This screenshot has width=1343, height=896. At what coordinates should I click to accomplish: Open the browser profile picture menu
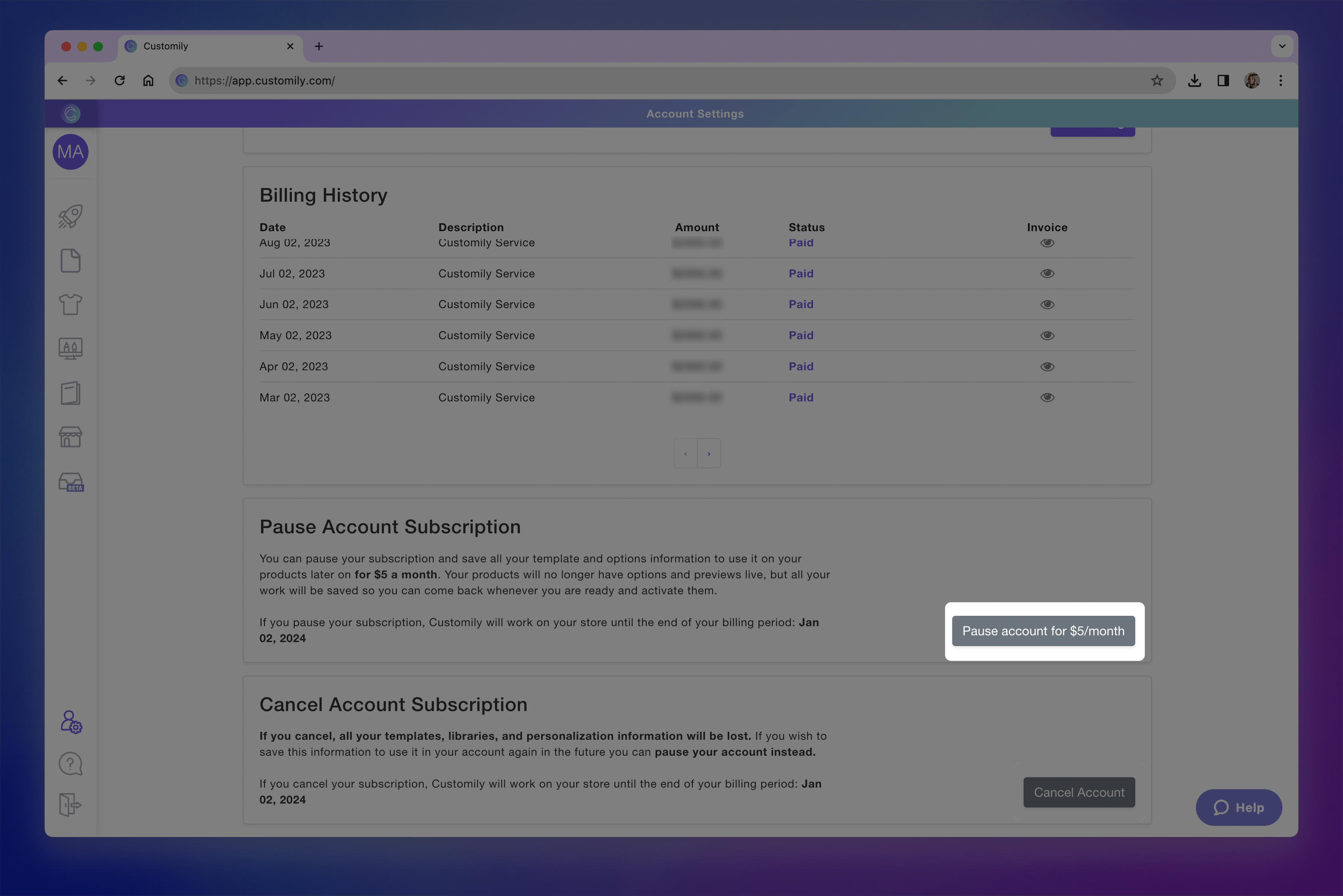tap(1252, 81)
